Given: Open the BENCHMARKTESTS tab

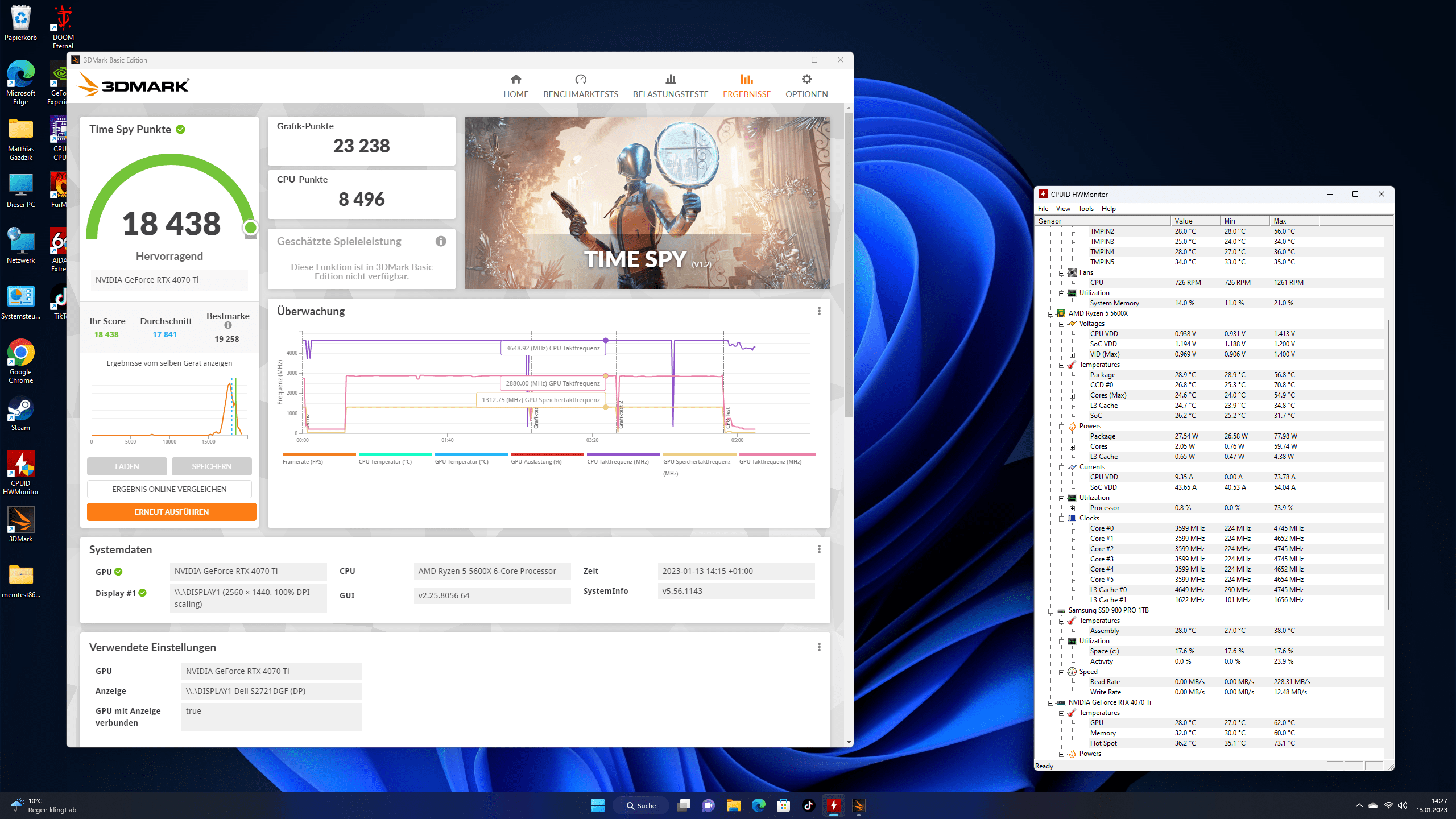Looking at the screenshot, I should [x=580, y=86].
